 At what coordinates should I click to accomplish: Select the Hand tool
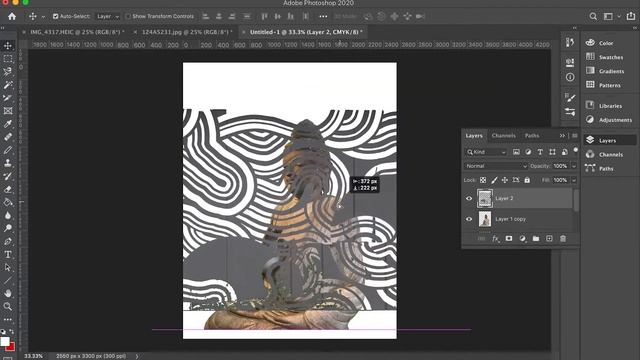click(x=8, y=293)
